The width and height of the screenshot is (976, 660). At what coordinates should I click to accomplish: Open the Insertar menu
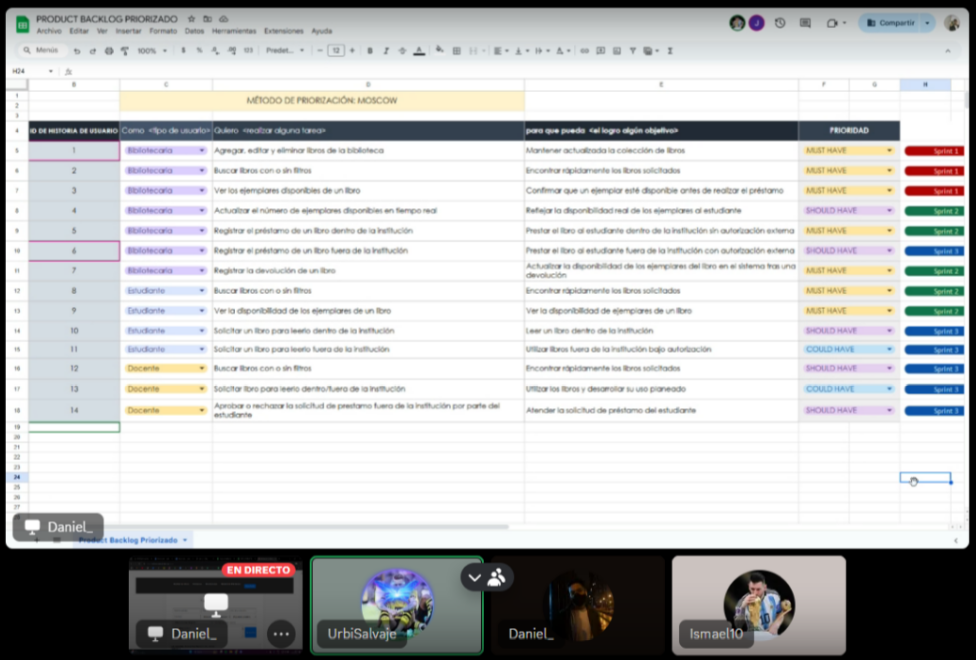pyautogui.click(x=128, y=31)
